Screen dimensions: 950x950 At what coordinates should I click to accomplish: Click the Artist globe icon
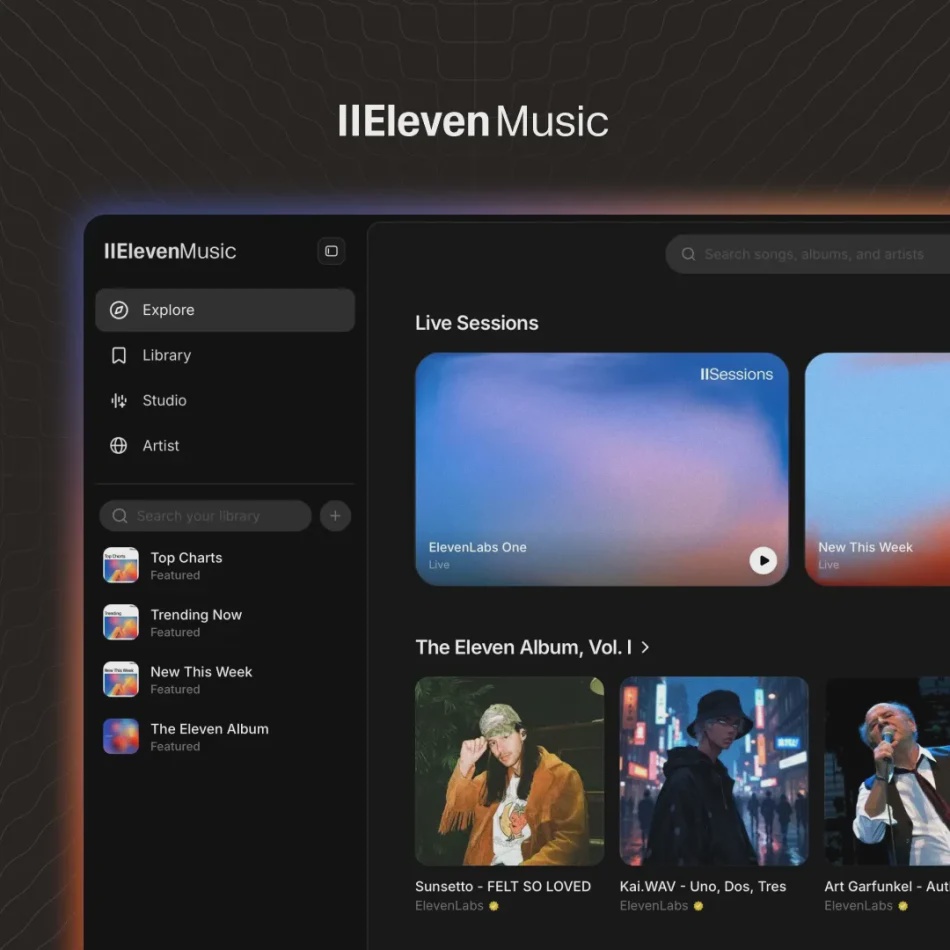point(119,446)
